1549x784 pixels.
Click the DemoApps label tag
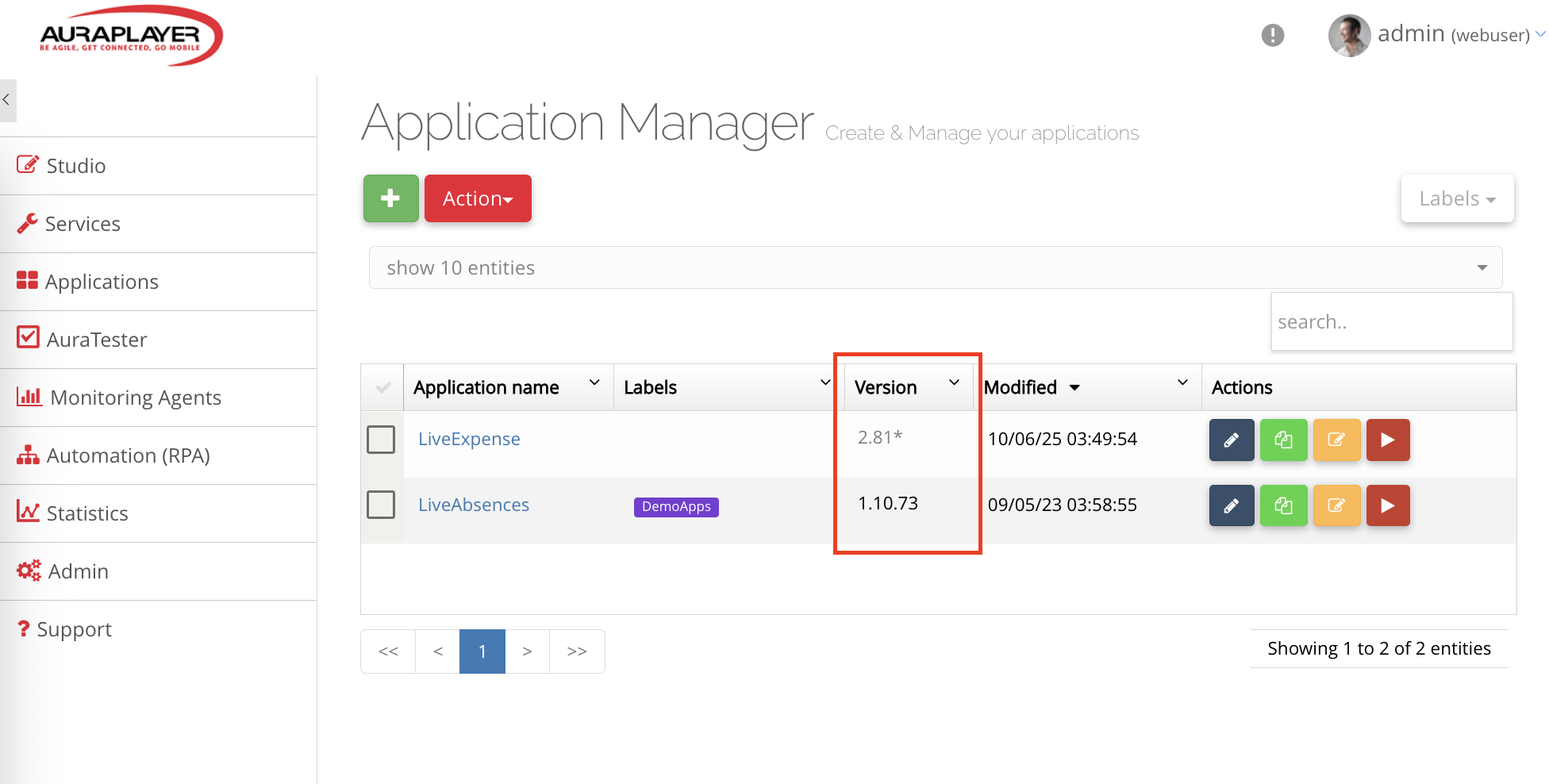[x=676, y=507]
